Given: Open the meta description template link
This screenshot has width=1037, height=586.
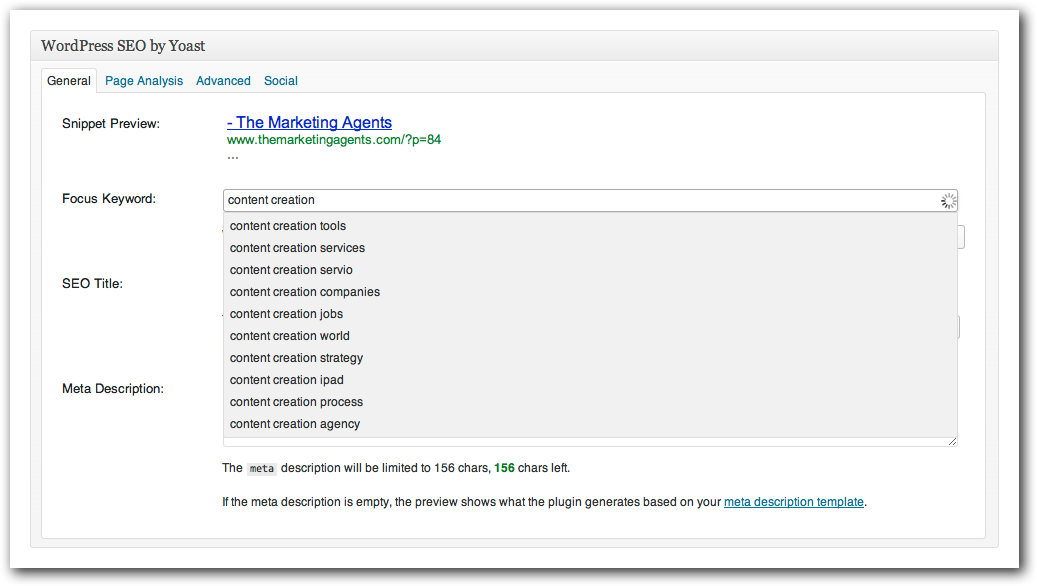Looking at the screenshot, I should [794, 502].
